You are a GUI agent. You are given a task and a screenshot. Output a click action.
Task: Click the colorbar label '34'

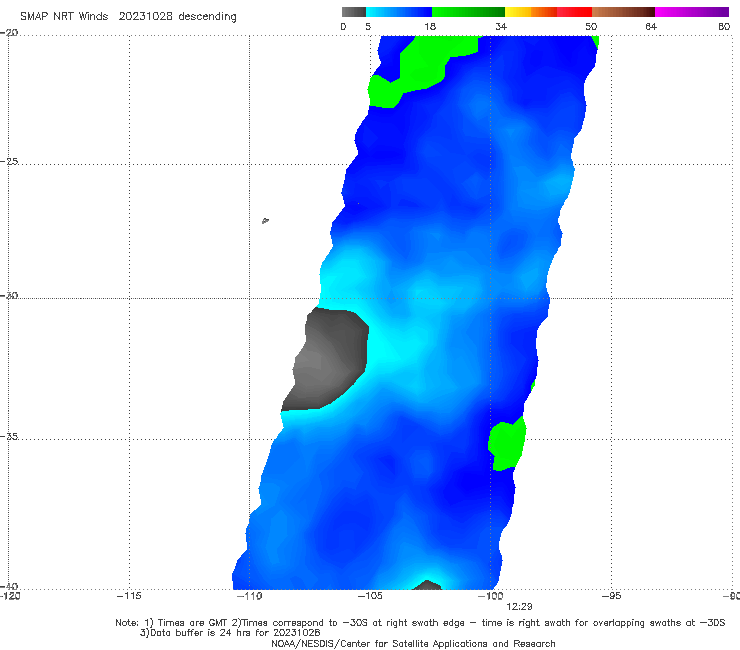[x=501, y=26]
